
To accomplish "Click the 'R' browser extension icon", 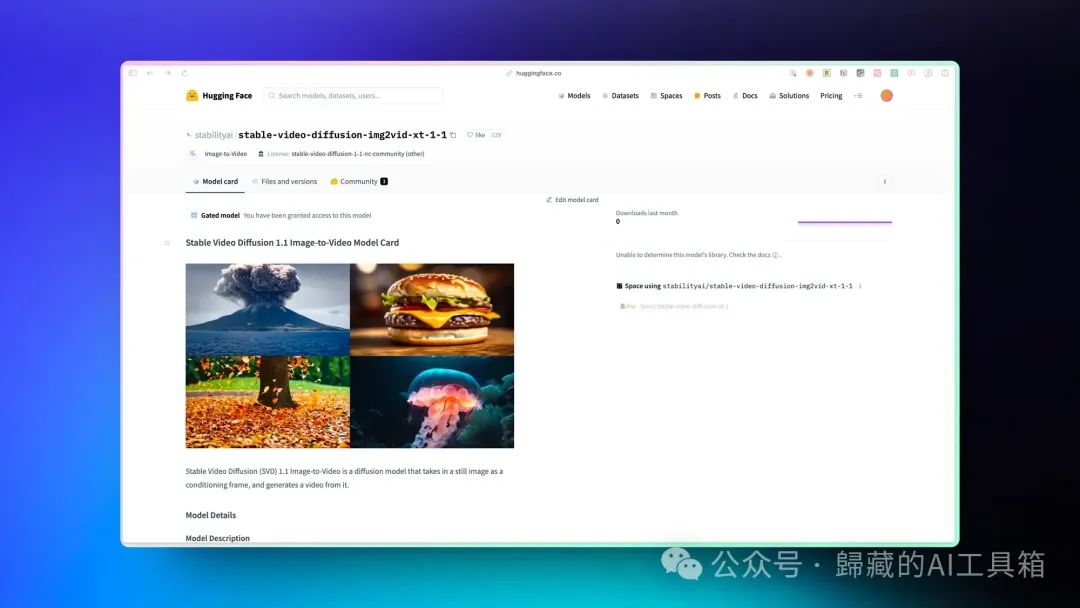I will click(827, 73).
